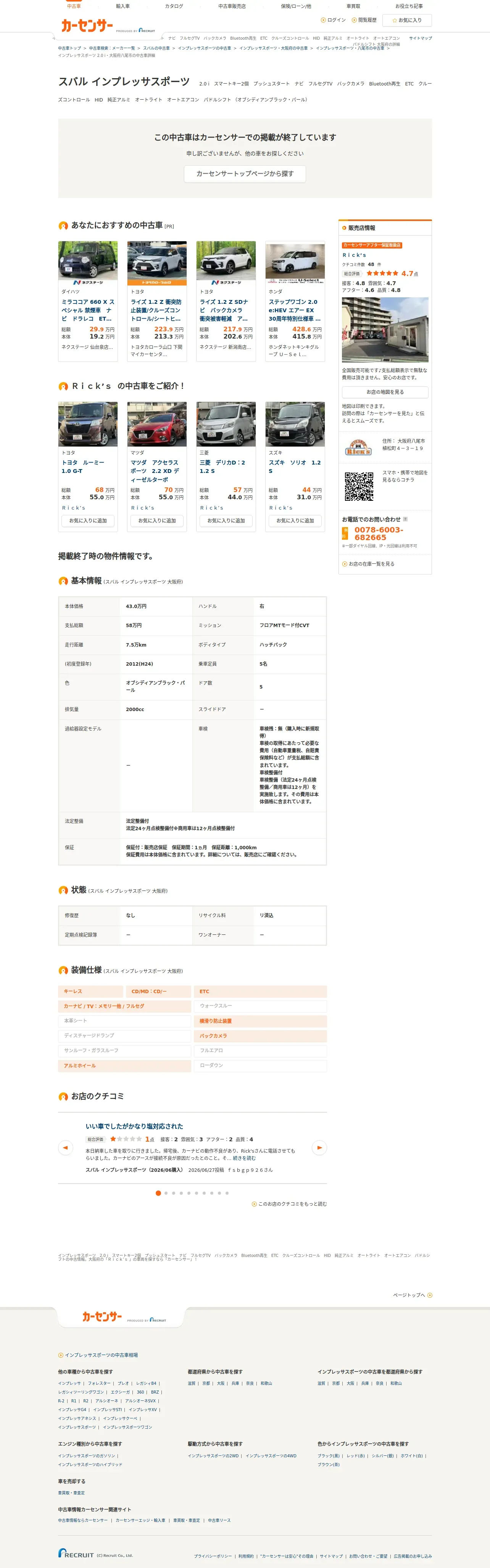Click the star お気に入り button in the header
The image size is (490, 1568).
[407, 20]
